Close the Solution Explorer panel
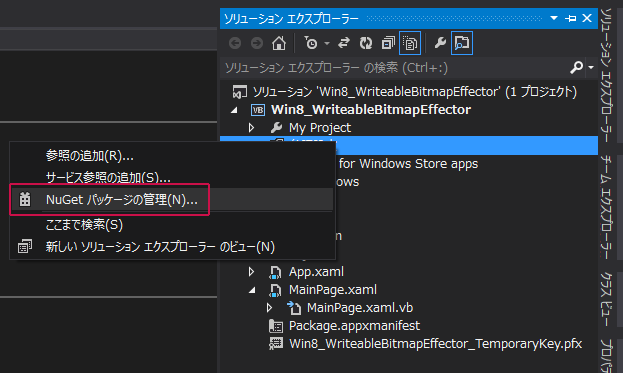623x373 pixels. (x=587, y=18)
